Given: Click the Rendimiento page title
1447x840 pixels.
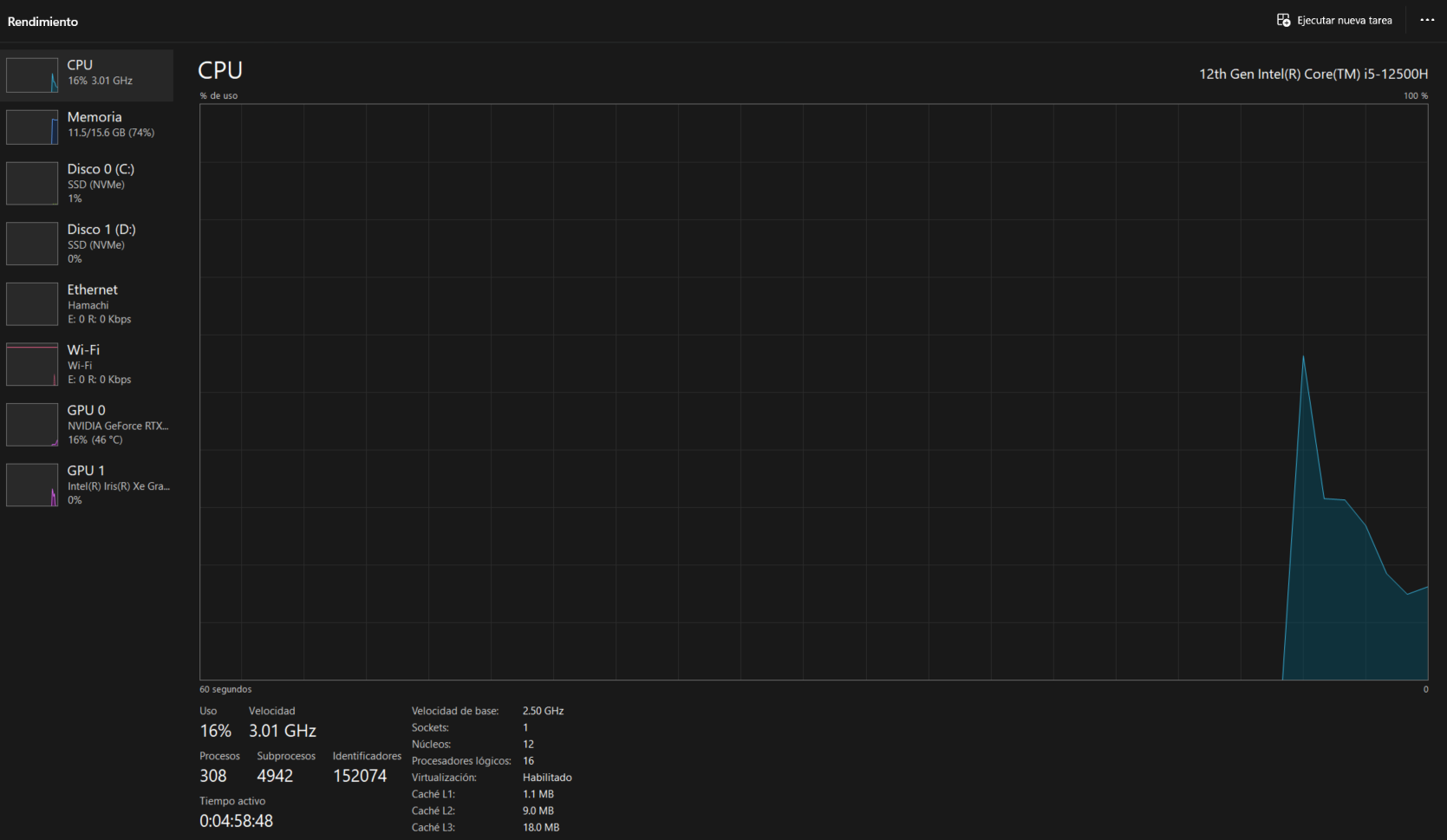Looking at the screenshot, I should click(x=42, y=22).
